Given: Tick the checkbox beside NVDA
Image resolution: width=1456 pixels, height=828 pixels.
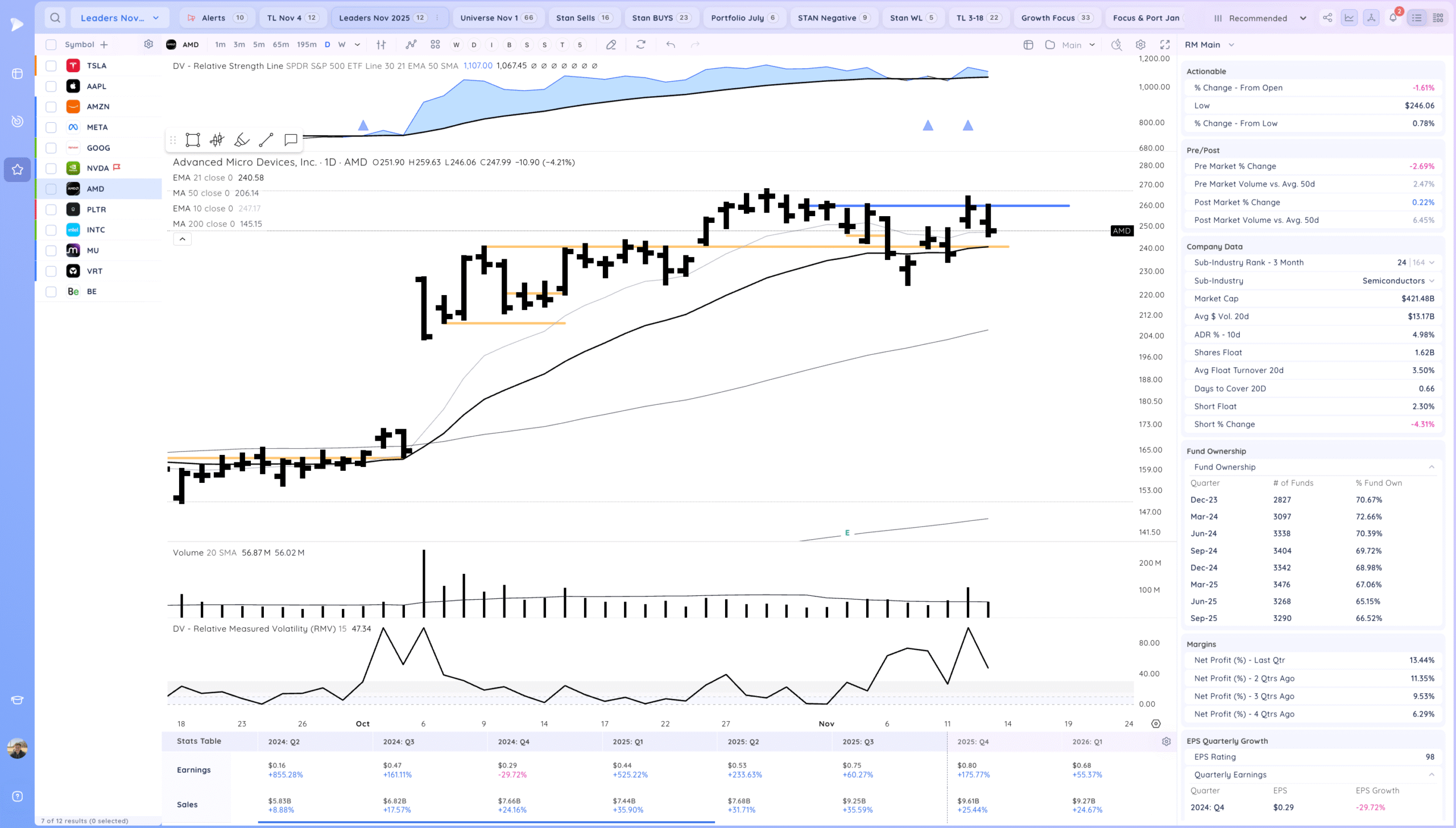Looking at the screenshot, I should click(x=51, y=168).
